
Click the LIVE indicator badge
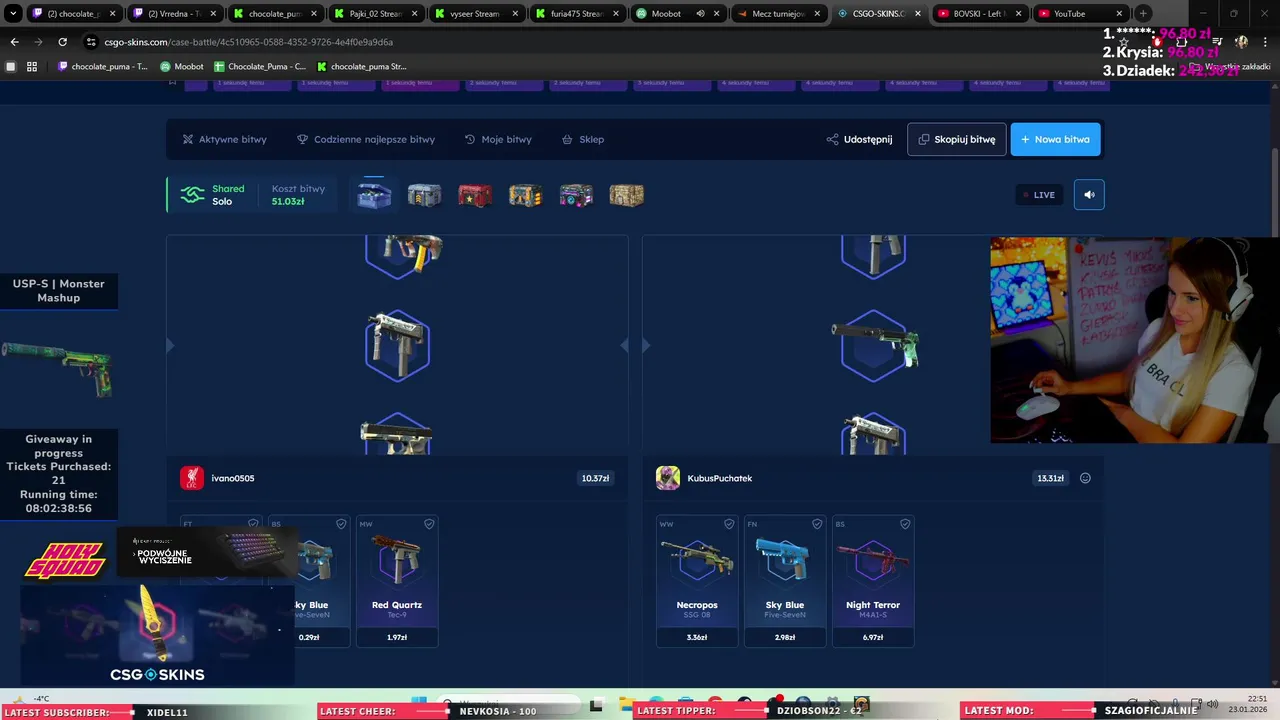click(1039, 195)
